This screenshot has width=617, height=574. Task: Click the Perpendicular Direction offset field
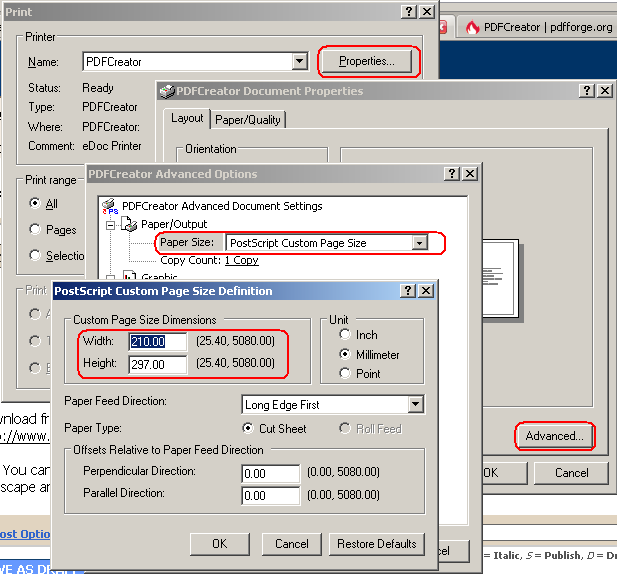coord(271,473)
